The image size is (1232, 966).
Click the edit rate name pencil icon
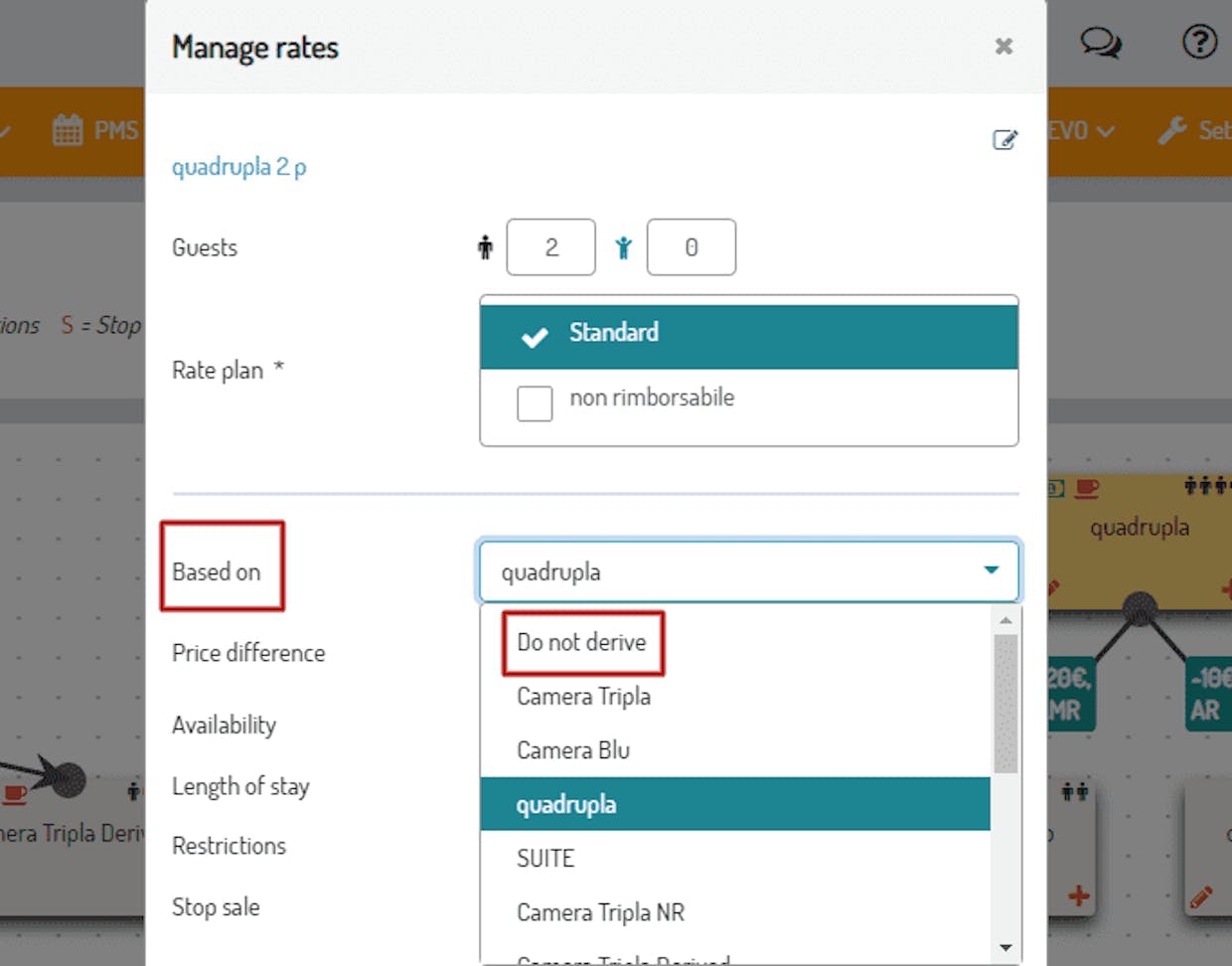[x=1004, y=140]
